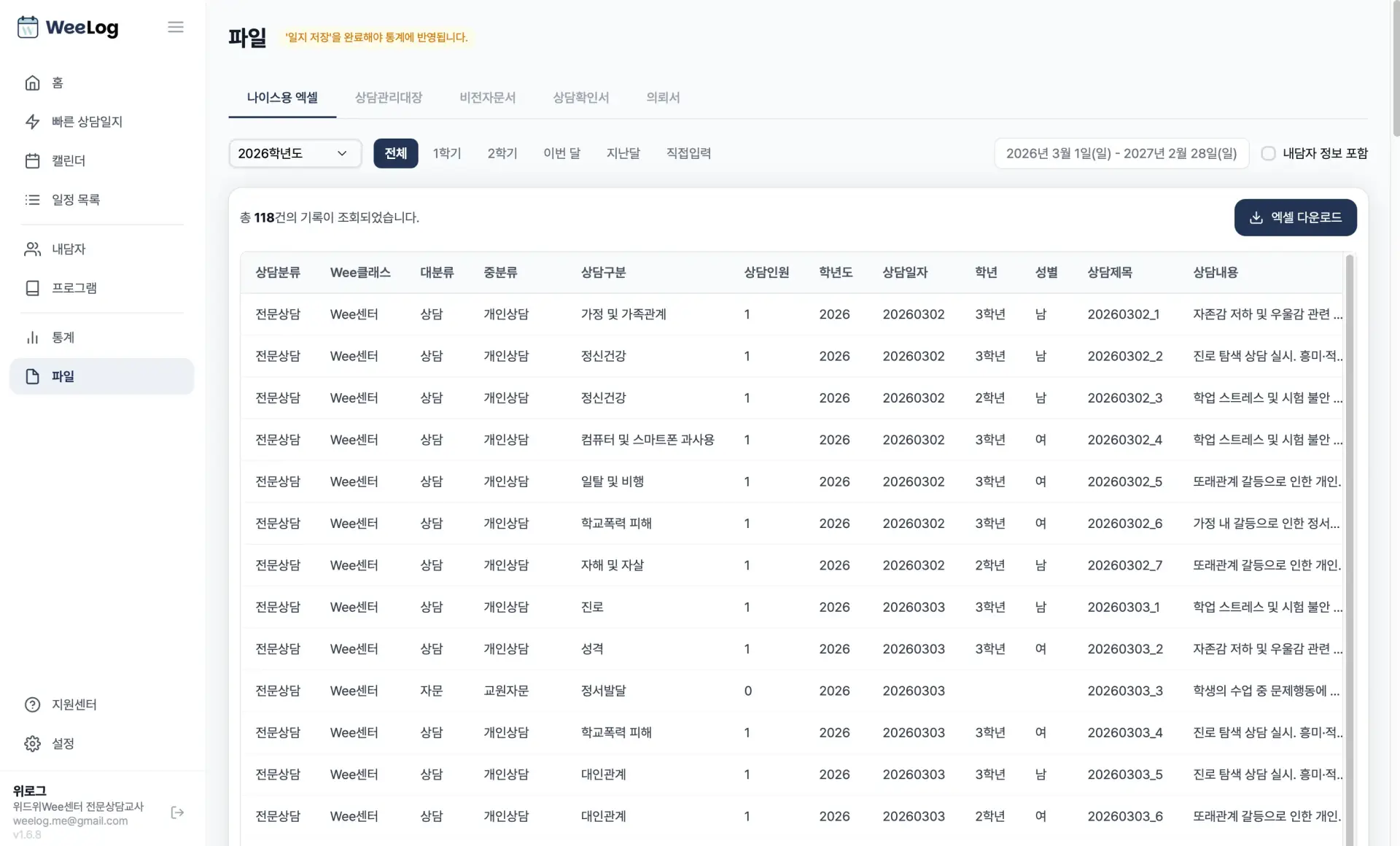Expand the 2026학년도 year dropdown

pyautogui.click(x=295, y=154)
